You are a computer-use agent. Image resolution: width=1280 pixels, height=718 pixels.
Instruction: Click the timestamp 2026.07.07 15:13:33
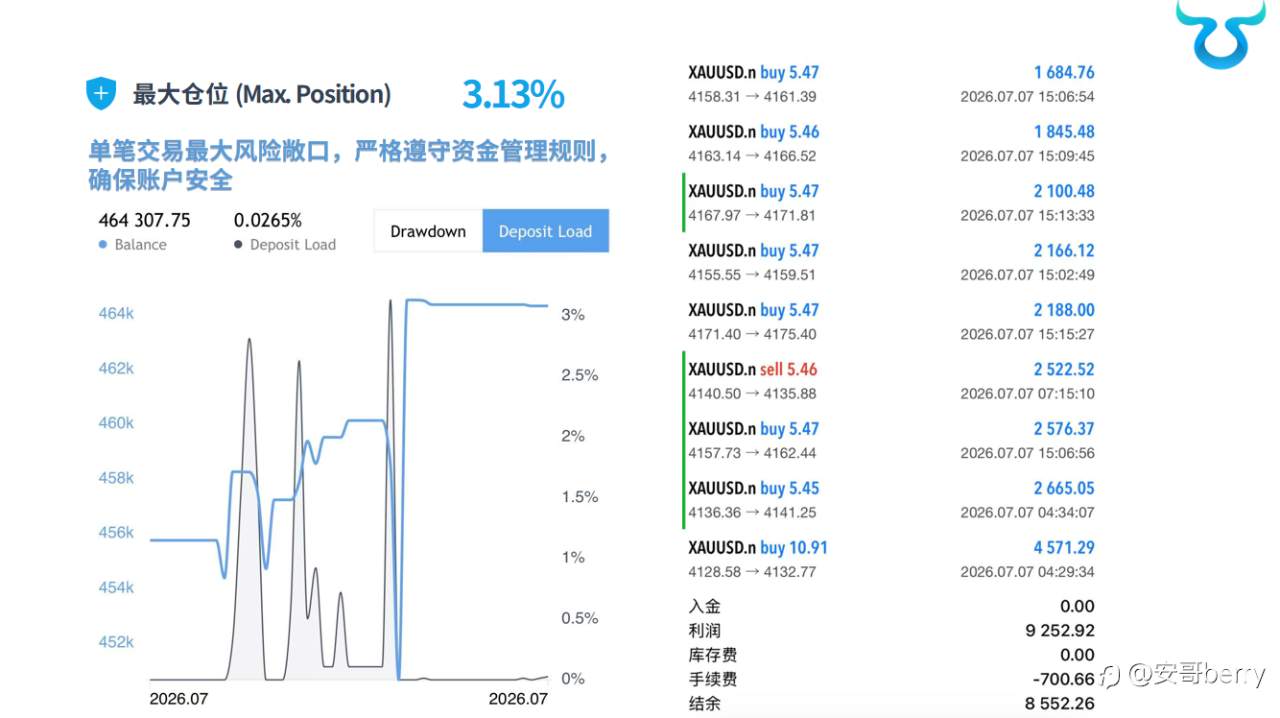pyautogui.click(x=1027, y=215)
